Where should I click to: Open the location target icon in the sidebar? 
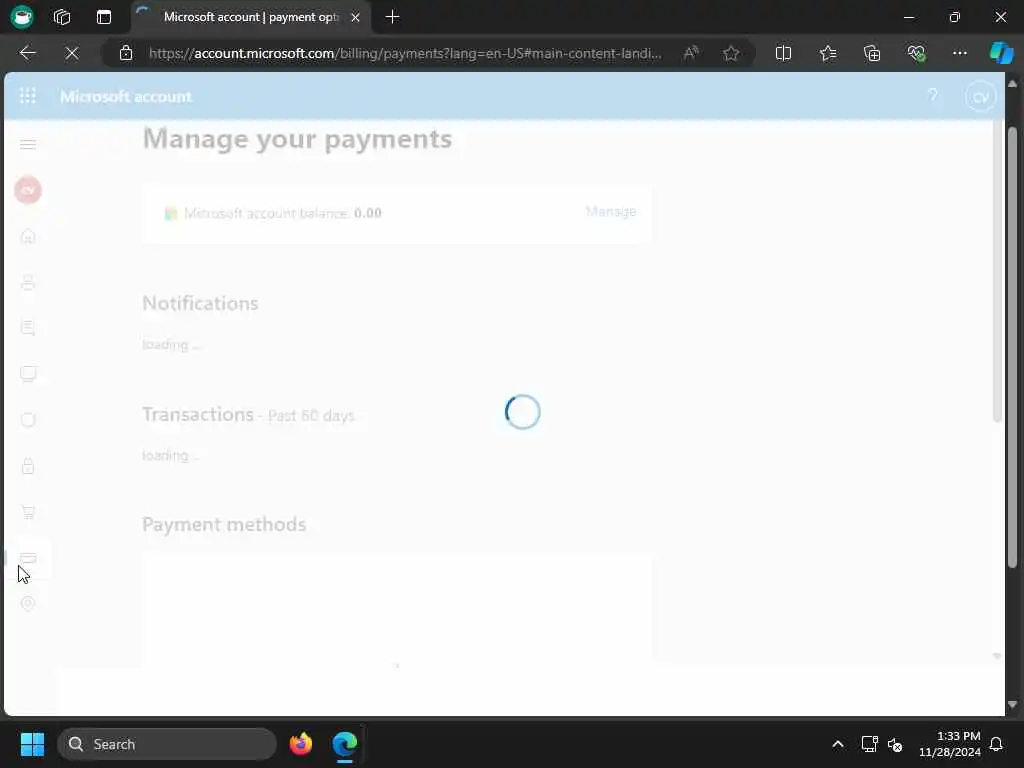(x=27, y=603)
